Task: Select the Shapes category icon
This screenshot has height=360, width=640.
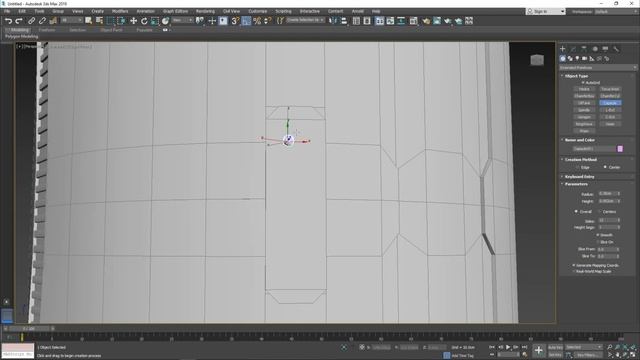Action: tap(570, 59)
